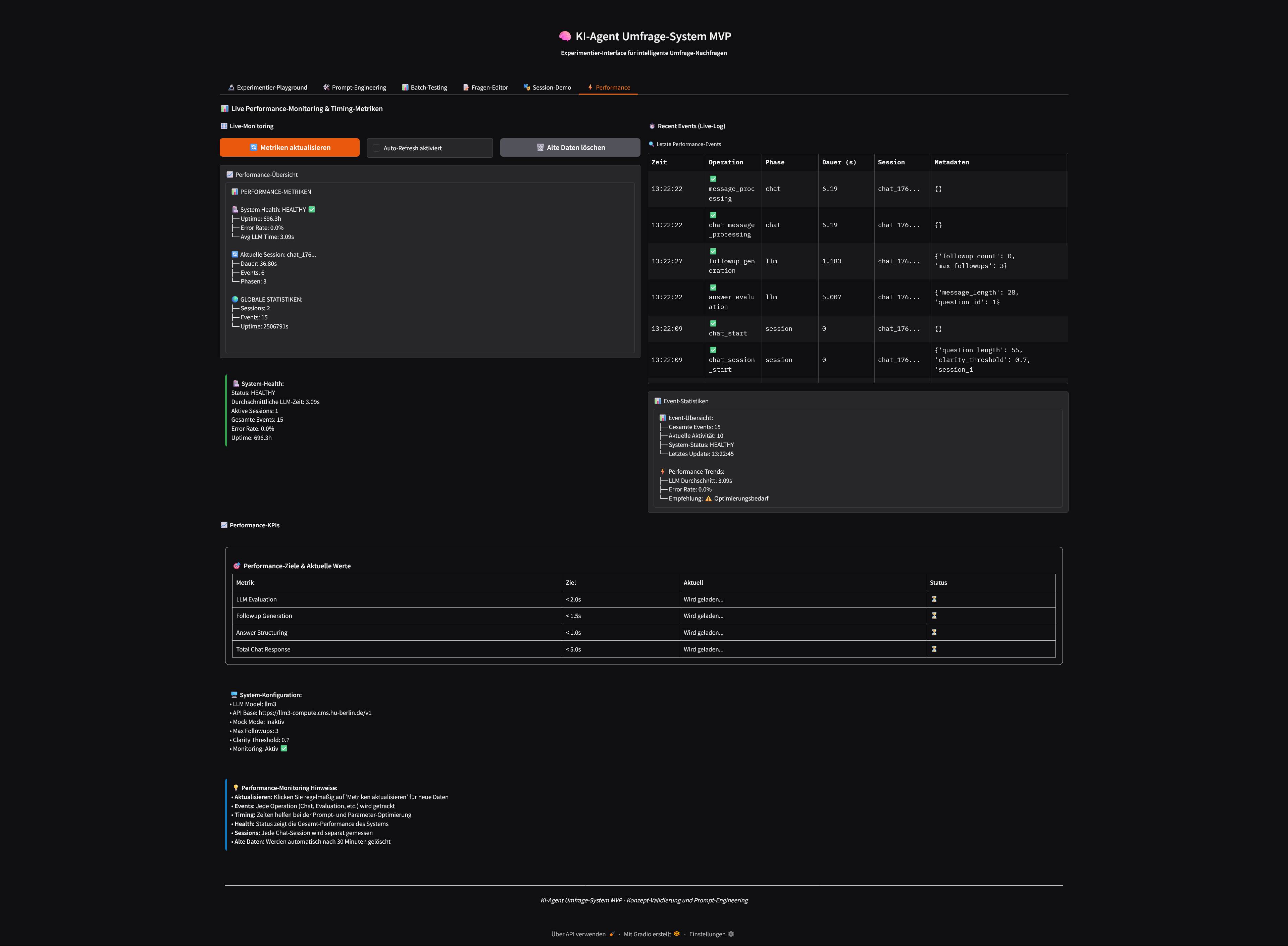Screen dimensions: 1288x946
Task: Click the rocket icon next to Über API verwenden
Action: pos(612,934)
